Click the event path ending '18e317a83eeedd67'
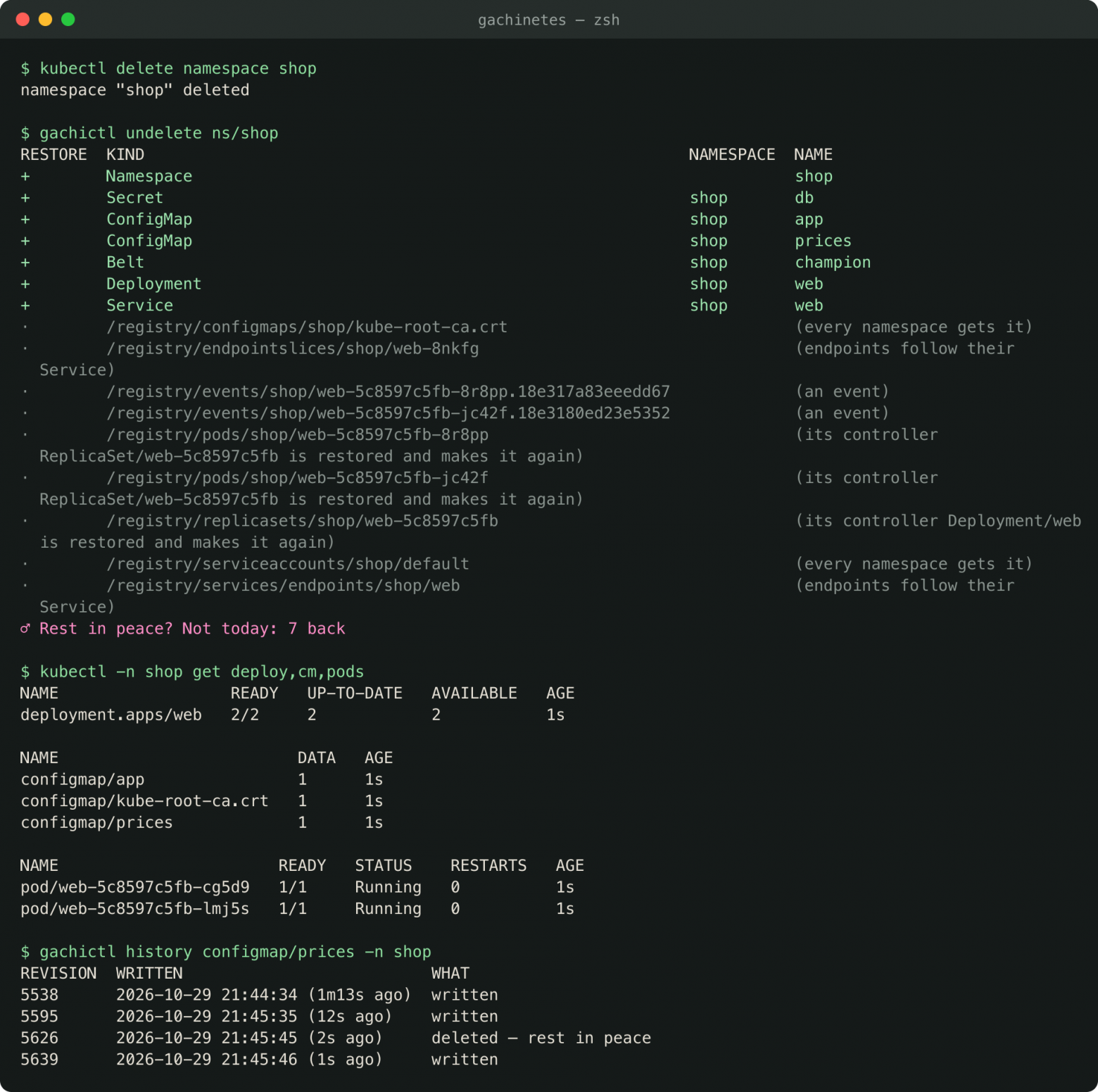Image resolution: width=1098 pixels, height=1092 pixels. tap(388, 391)
